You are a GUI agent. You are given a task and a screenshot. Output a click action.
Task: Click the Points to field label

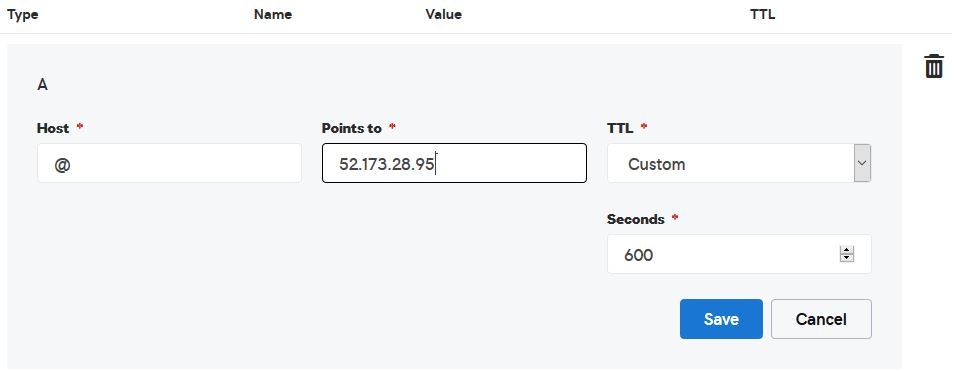(x=352, y=128)
